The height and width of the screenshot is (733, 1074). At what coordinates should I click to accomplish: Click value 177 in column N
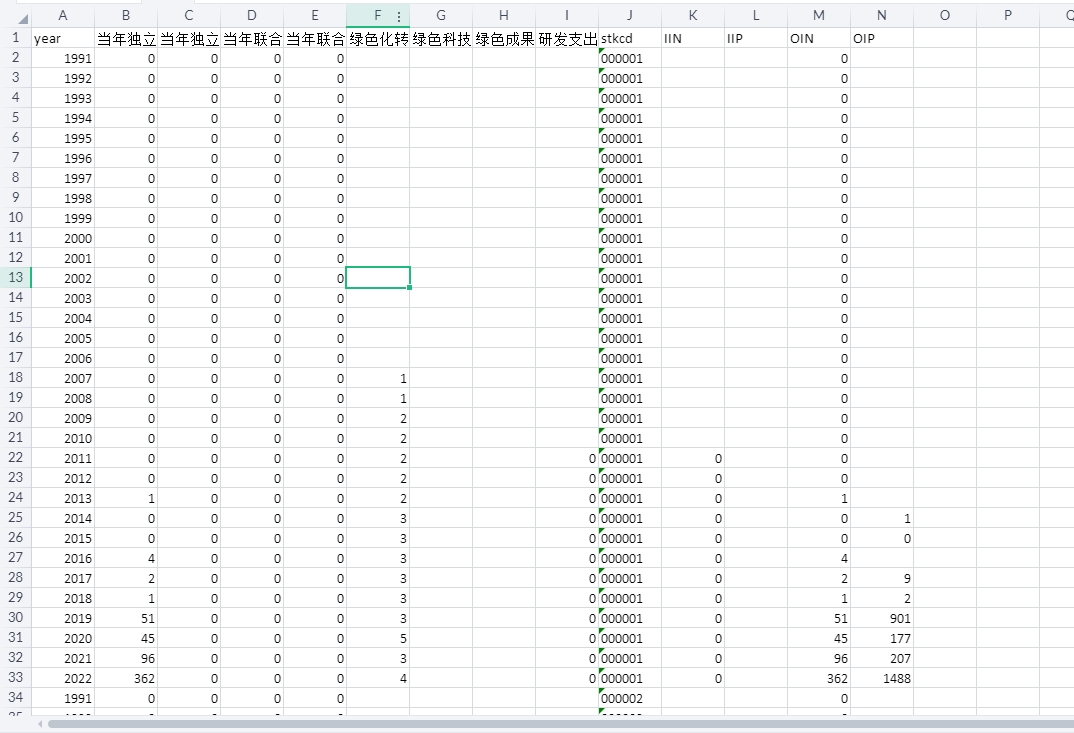[882, 638]
